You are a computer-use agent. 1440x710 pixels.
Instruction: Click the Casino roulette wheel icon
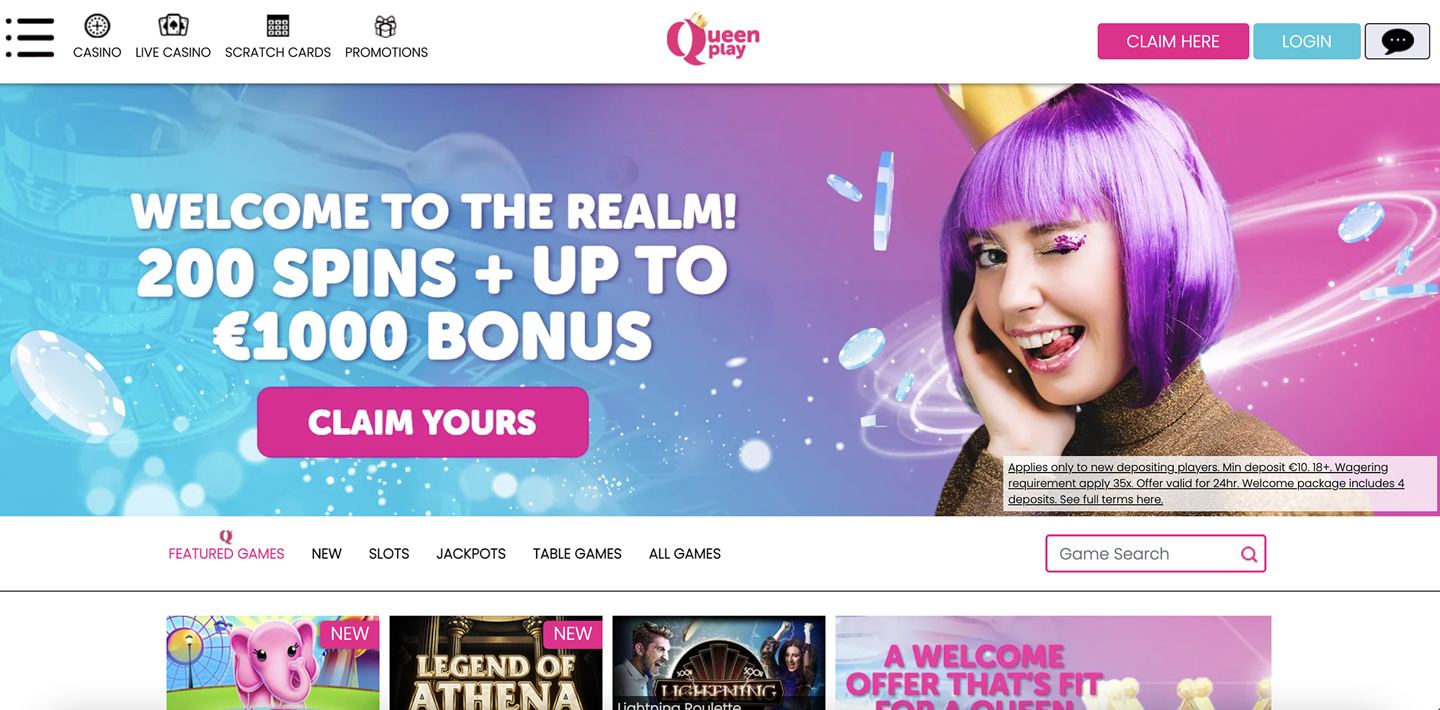point(97,25)
